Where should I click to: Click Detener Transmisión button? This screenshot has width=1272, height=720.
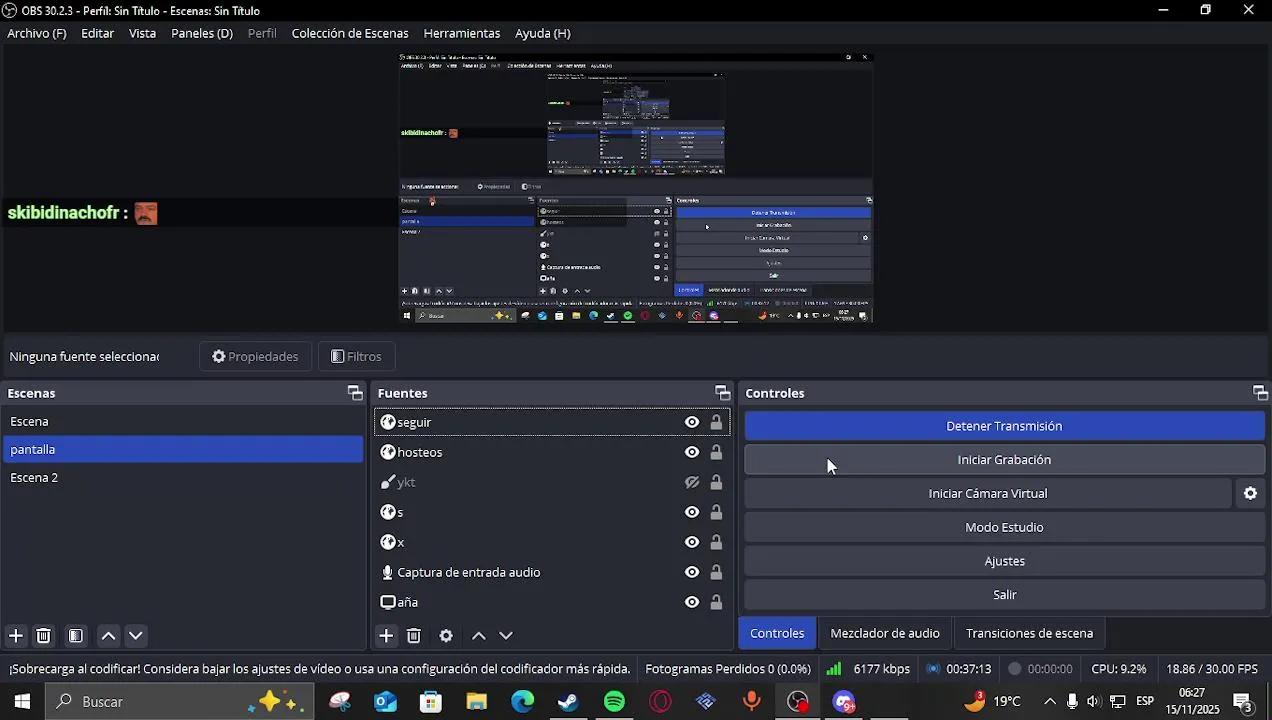click(x=1005, y=426)
